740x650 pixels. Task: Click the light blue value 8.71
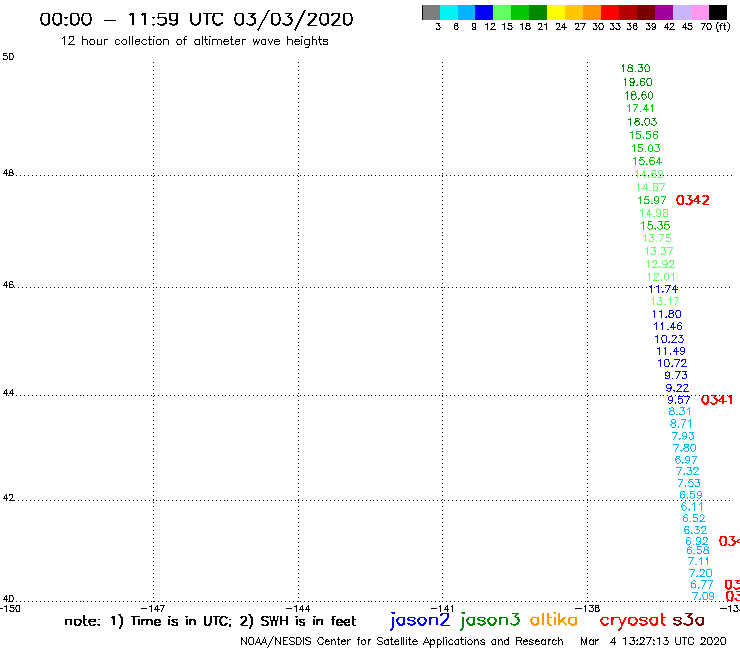point(681,424)
